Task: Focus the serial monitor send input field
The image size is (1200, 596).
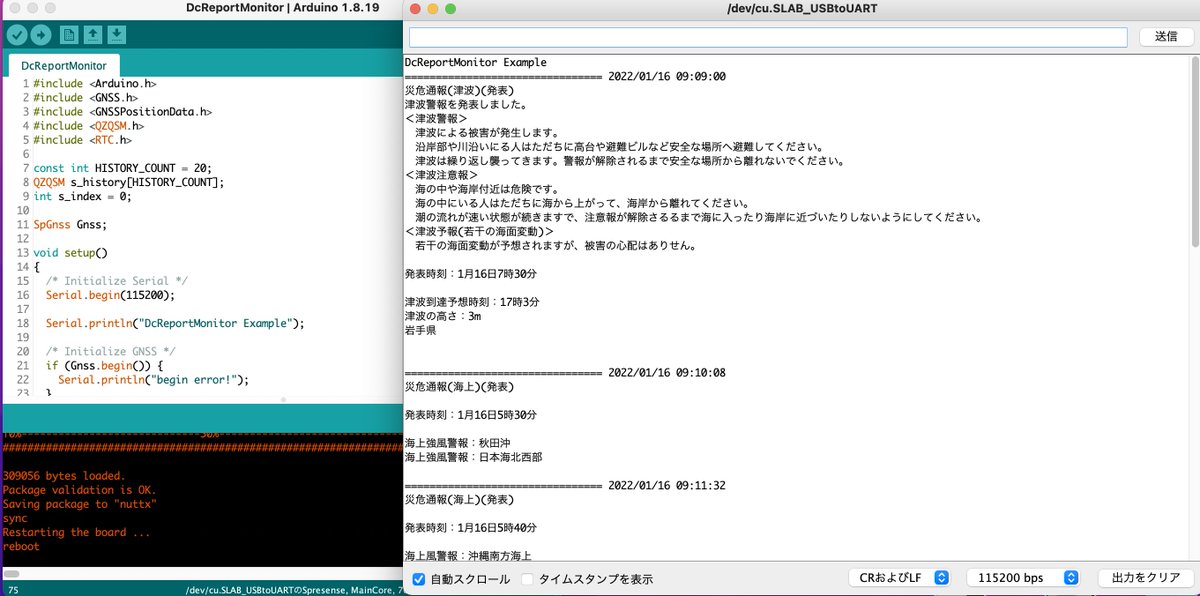Action: 768,36
